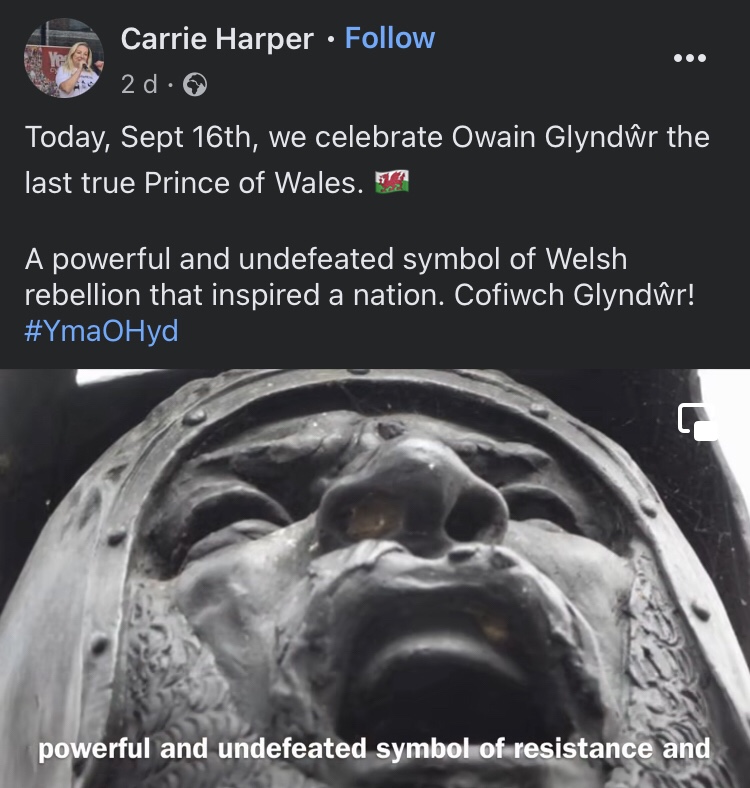Open Carrie Harper's profile picture
750x788 pixels.
pos(64,58)
